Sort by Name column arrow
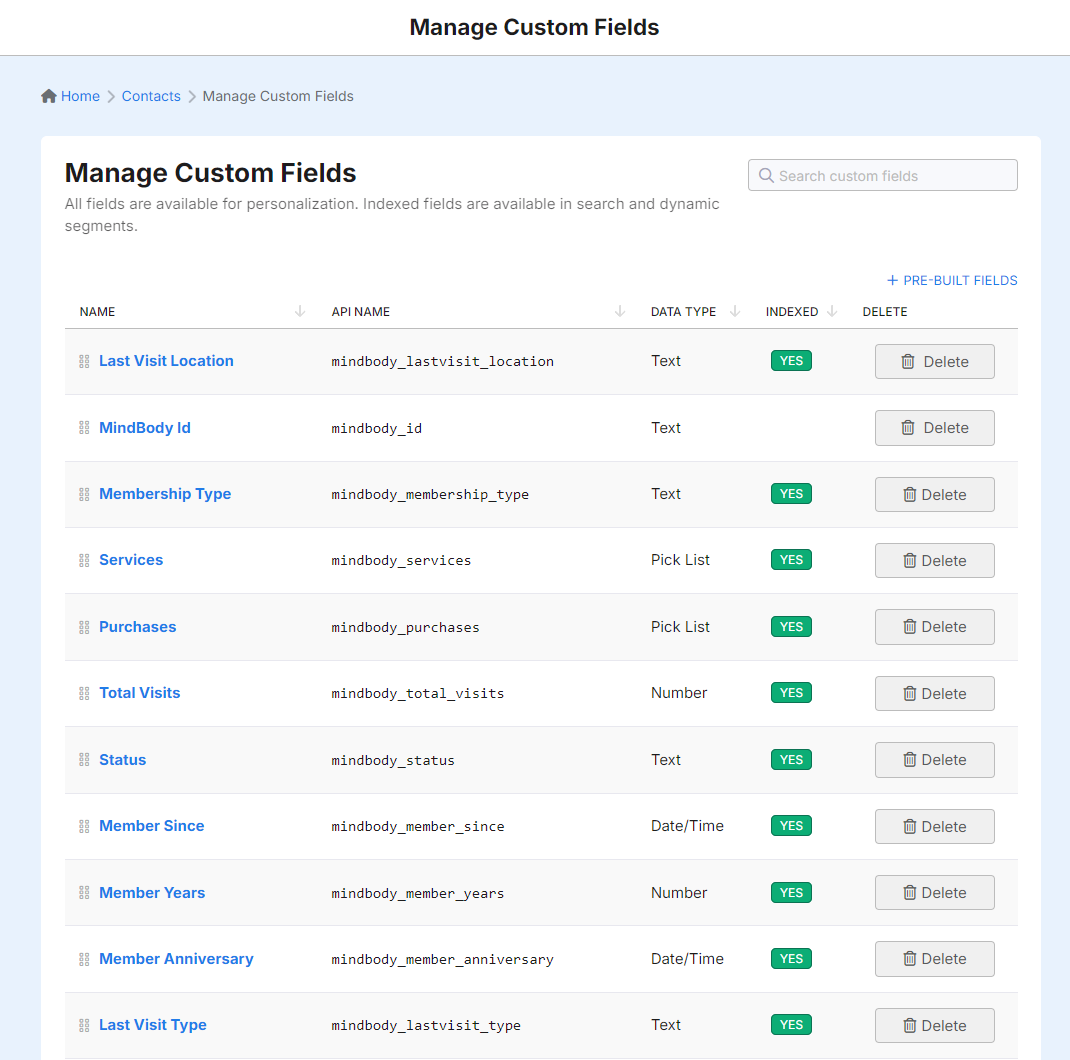This screenshot has height=1060, width=1070. 300,311
